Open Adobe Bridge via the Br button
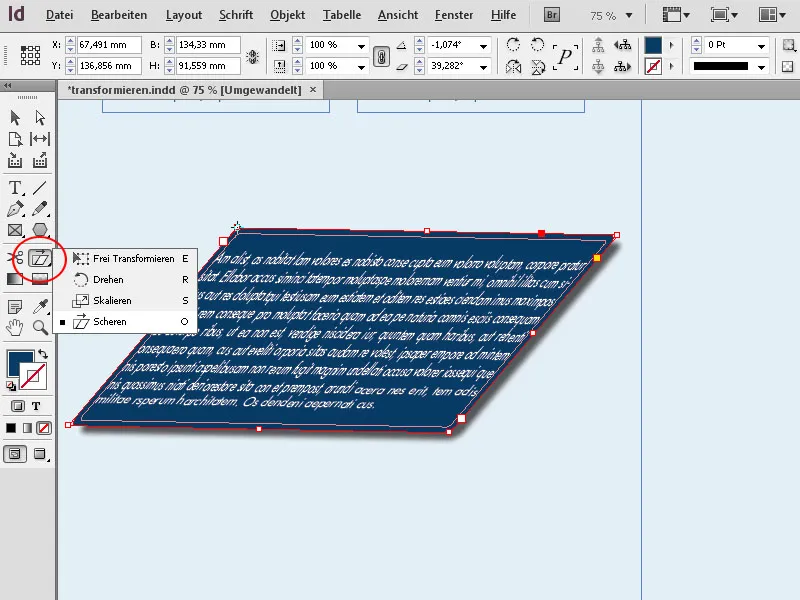The width and height of the screenshot is (800, 600). pos(550,15)
